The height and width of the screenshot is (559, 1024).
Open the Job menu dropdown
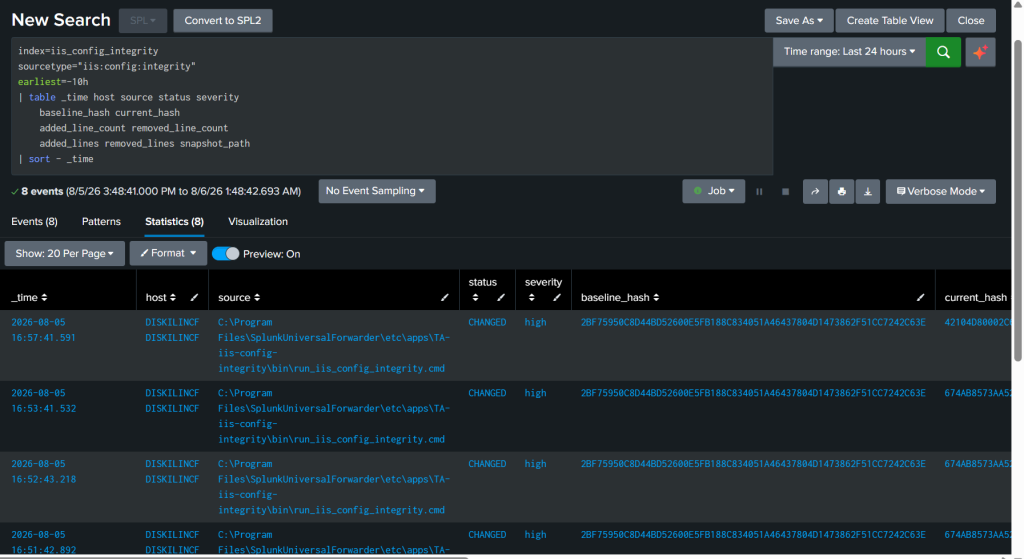click(714, 191)
